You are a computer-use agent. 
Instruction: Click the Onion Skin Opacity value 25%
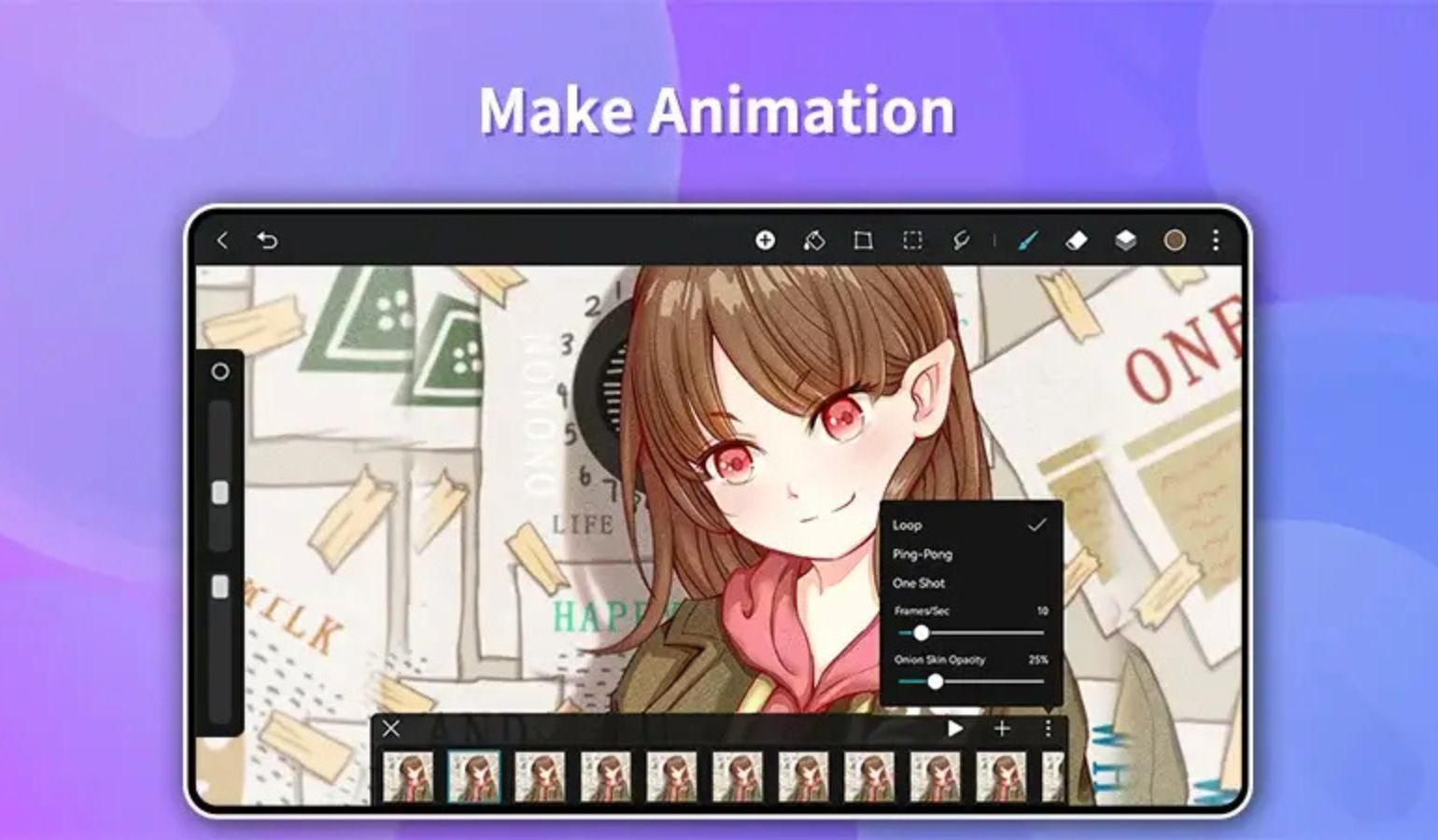[x=1038, y=659]
